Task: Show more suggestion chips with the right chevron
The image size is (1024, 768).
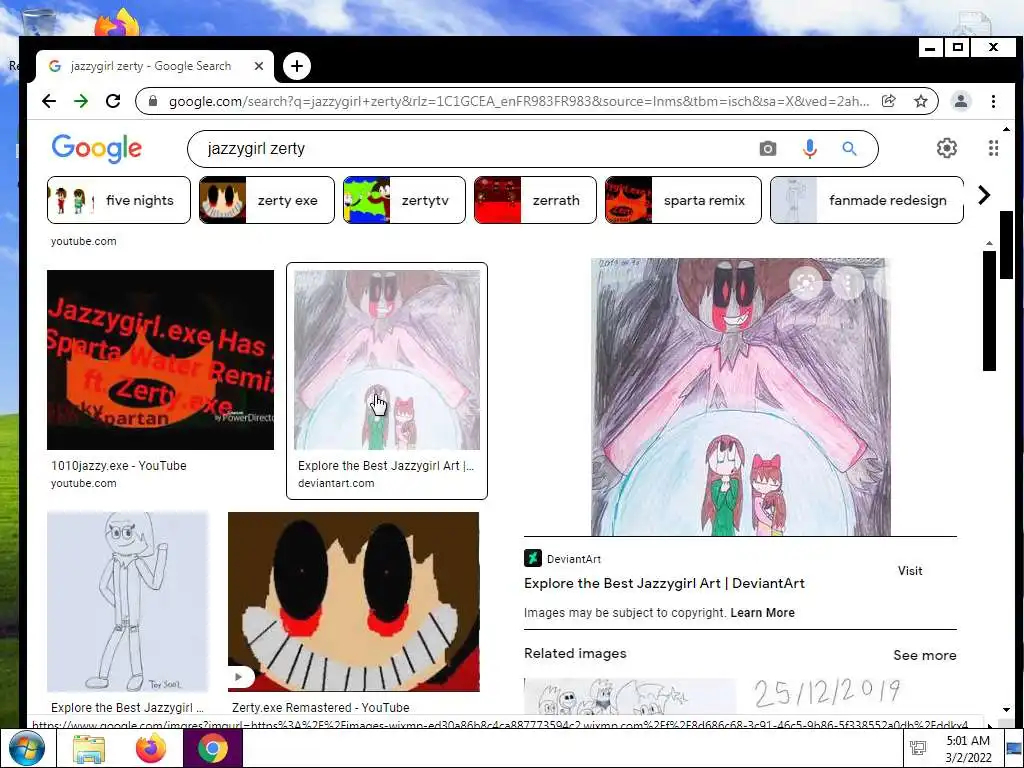Action: [x=984, y=195]
